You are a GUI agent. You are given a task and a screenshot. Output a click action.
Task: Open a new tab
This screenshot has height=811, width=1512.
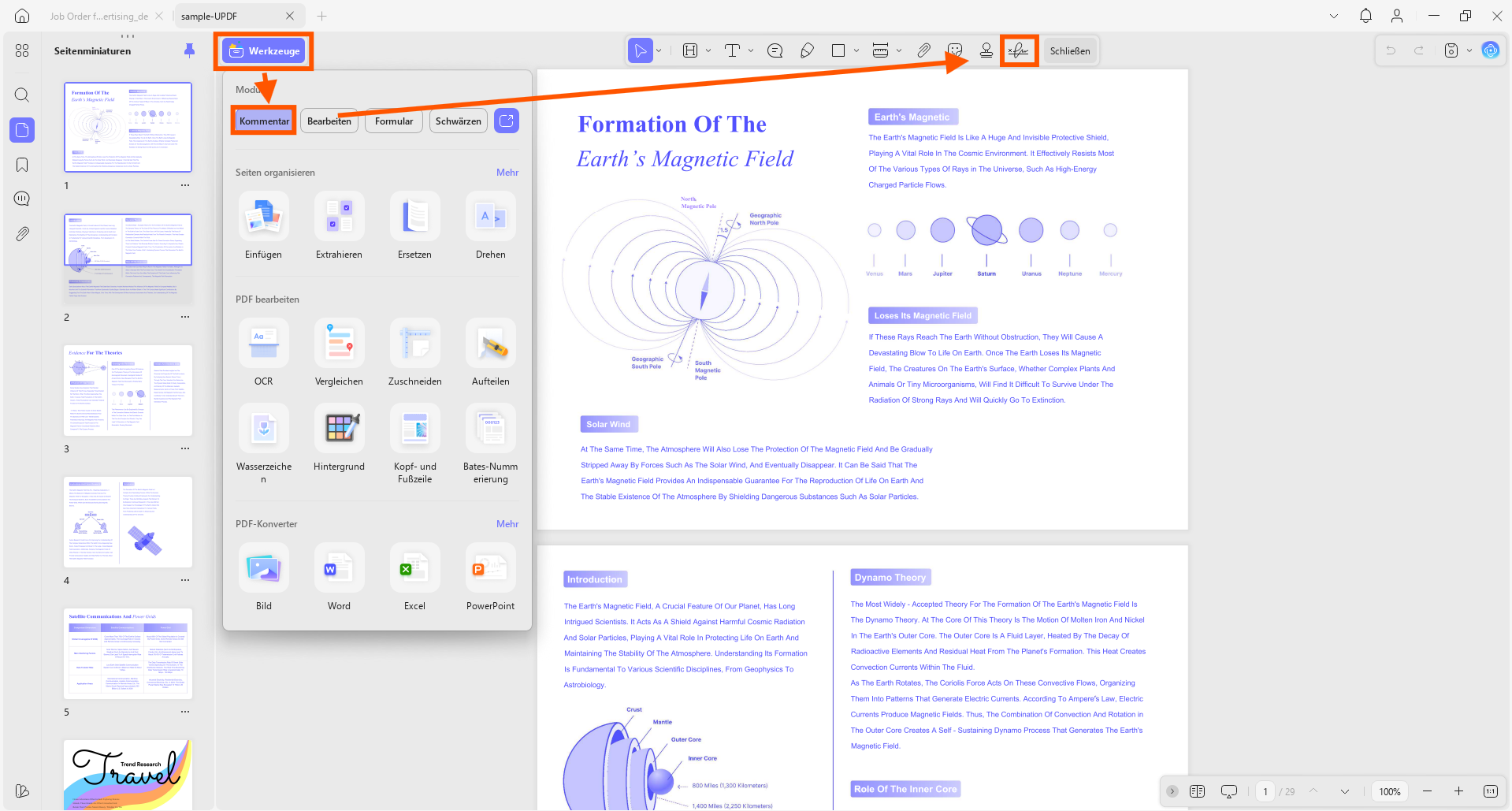coord(322,16)
